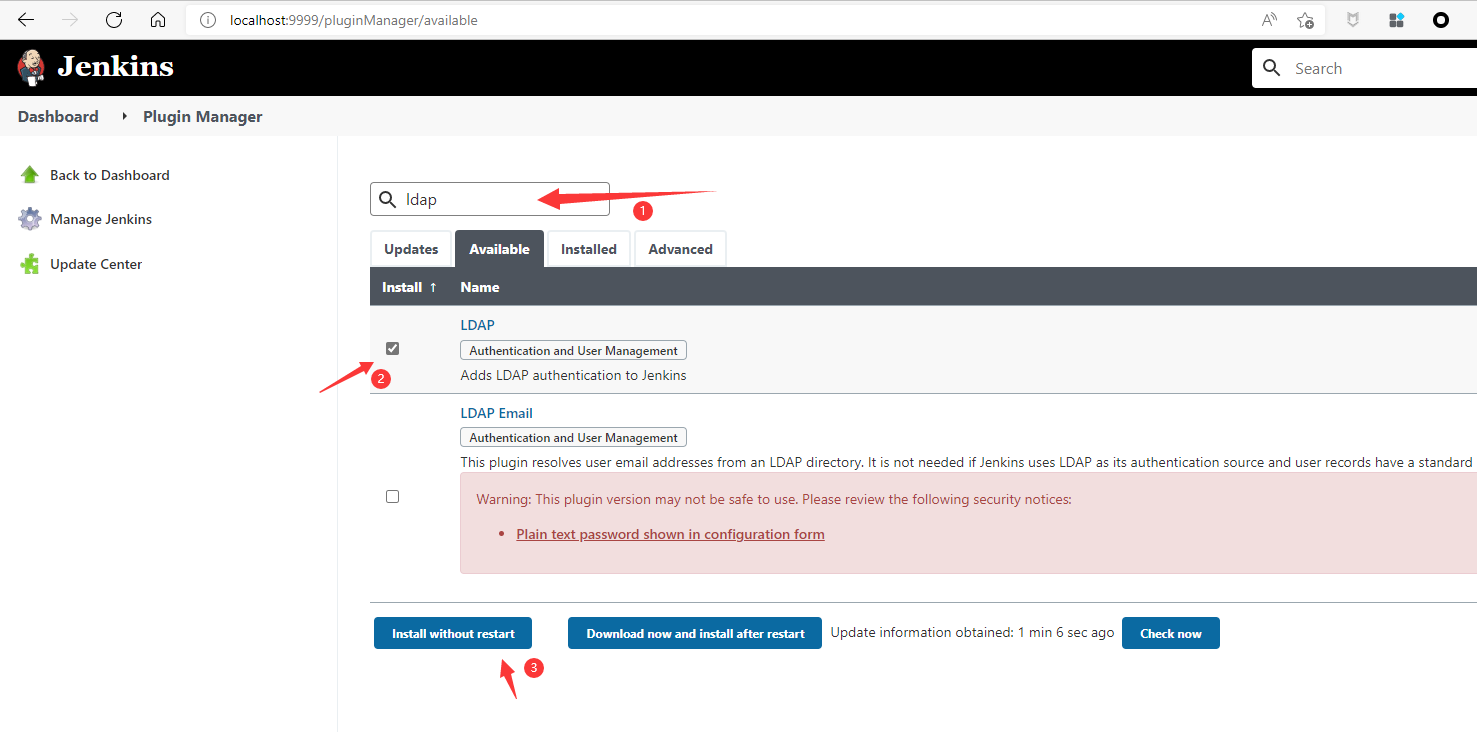
Task: Click the Update Center puzzle icon
Action: [x=30, y=264]
